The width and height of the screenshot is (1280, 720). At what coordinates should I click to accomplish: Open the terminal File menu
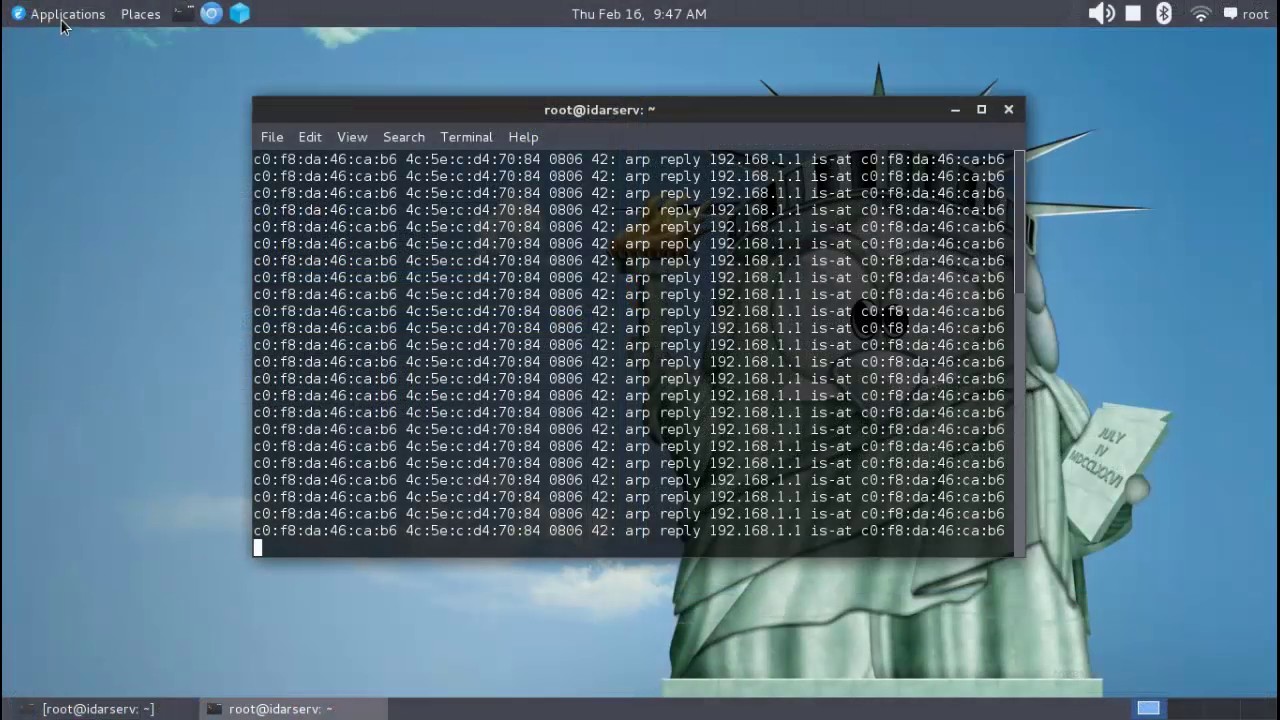[272, 137]
